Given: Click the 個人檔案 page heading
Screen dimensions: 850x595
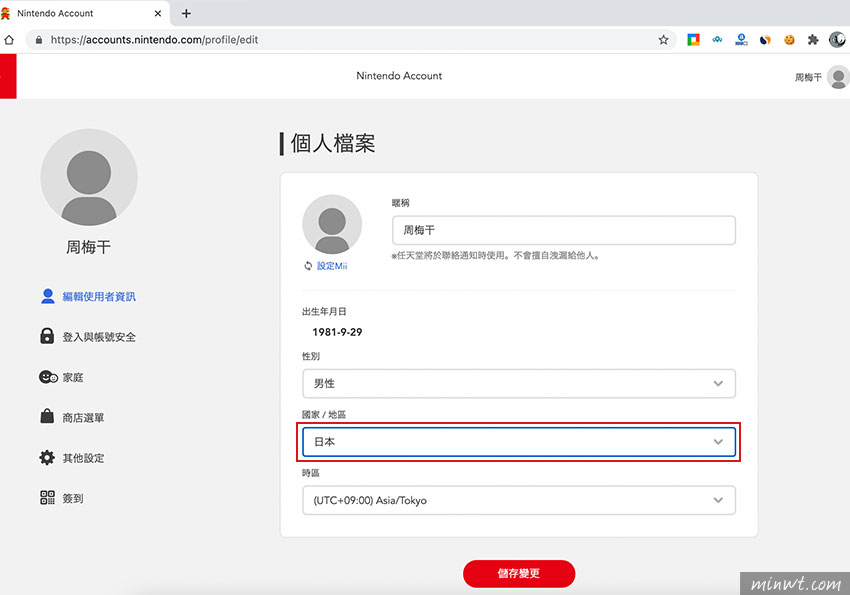Looking at the screenshot, I should (x=333, y=144).
